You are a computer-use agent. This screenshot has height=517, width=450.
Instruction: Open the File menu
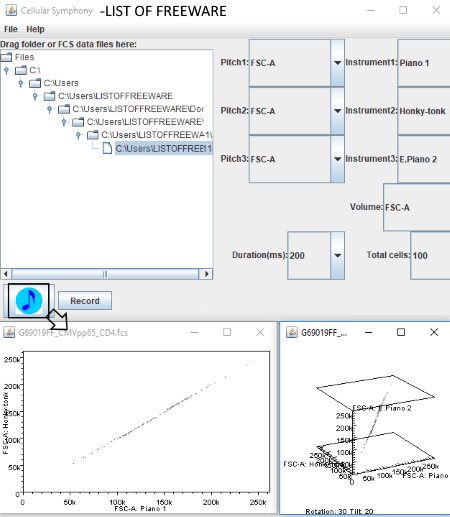(11, 29)
